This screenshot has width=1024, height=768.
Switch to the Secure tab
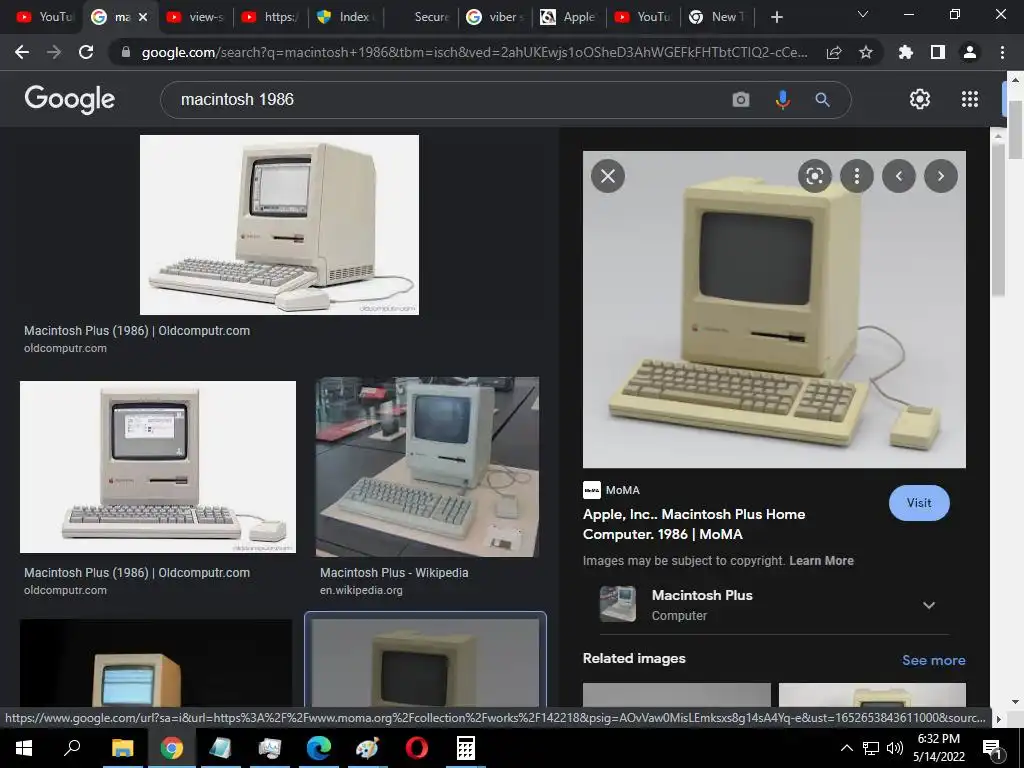pos(421,17)
